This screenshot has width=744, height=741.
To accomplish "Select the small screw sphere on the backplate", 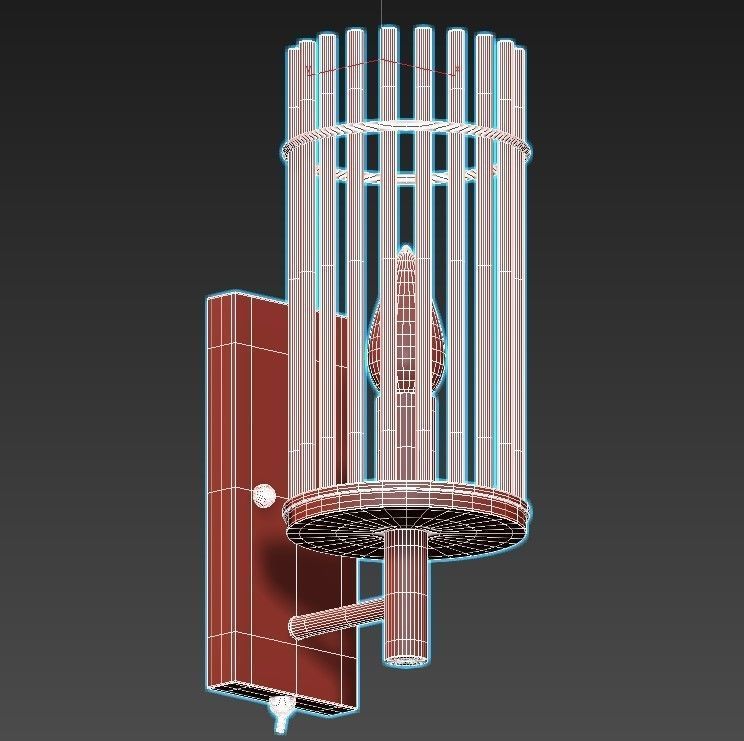I will point(264,495).
